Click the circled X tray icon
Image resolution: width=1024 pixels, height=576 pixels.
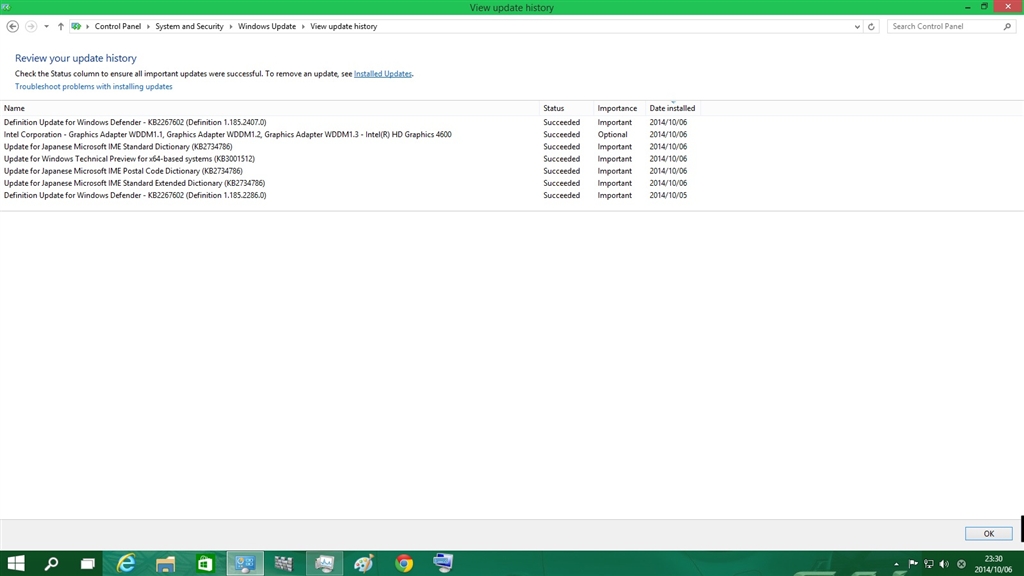(961, 564)
